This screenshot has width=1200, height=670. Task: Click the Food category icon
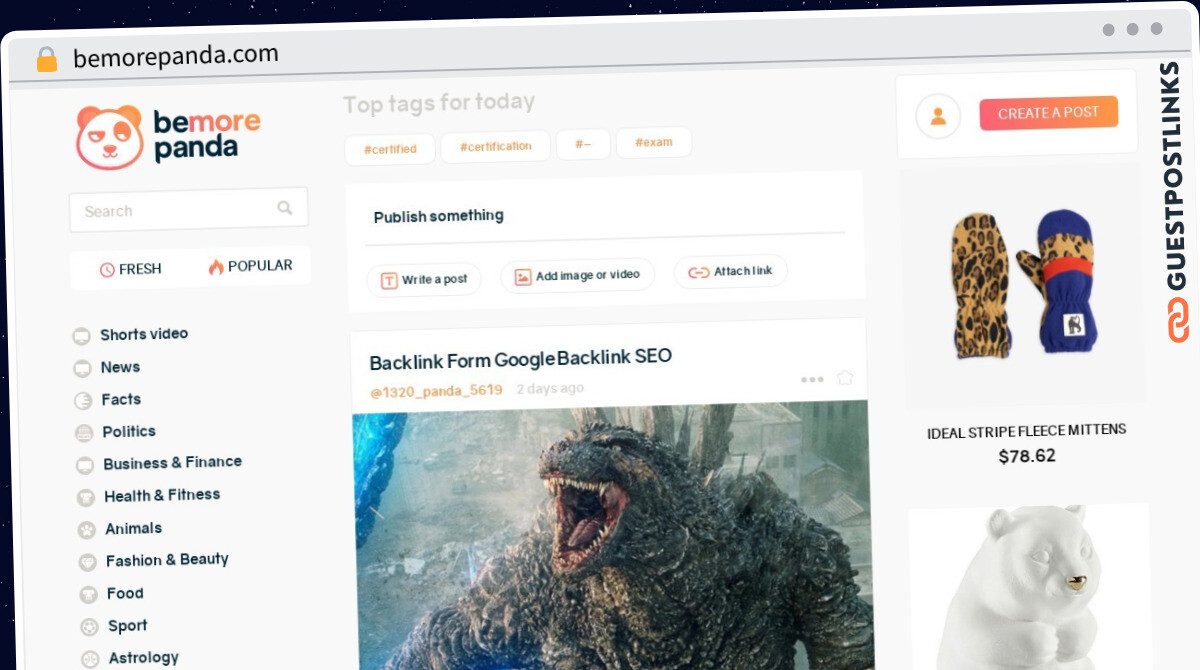(89, 595)
